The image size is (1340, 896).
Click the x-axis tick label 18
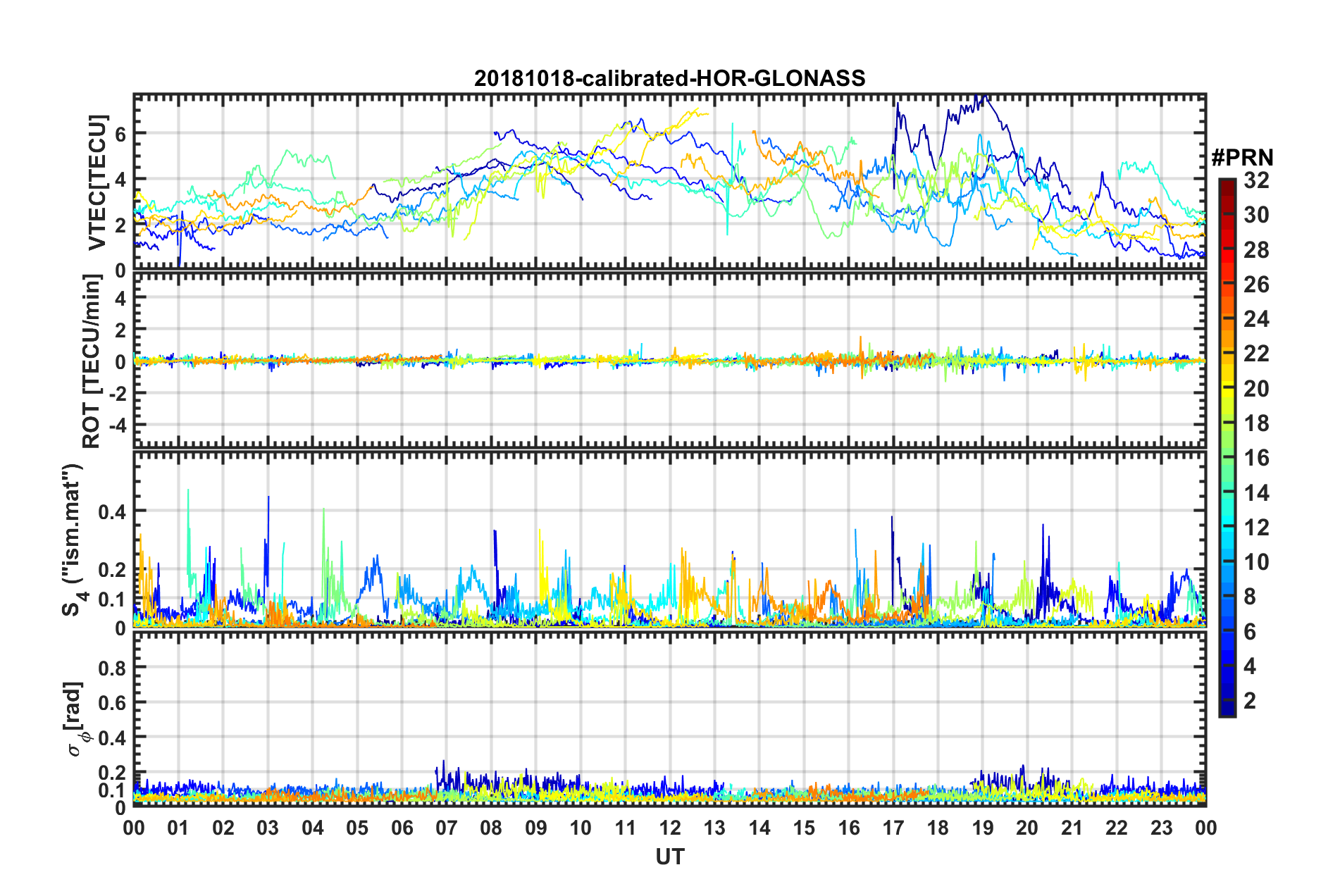[x=938, y=828]
